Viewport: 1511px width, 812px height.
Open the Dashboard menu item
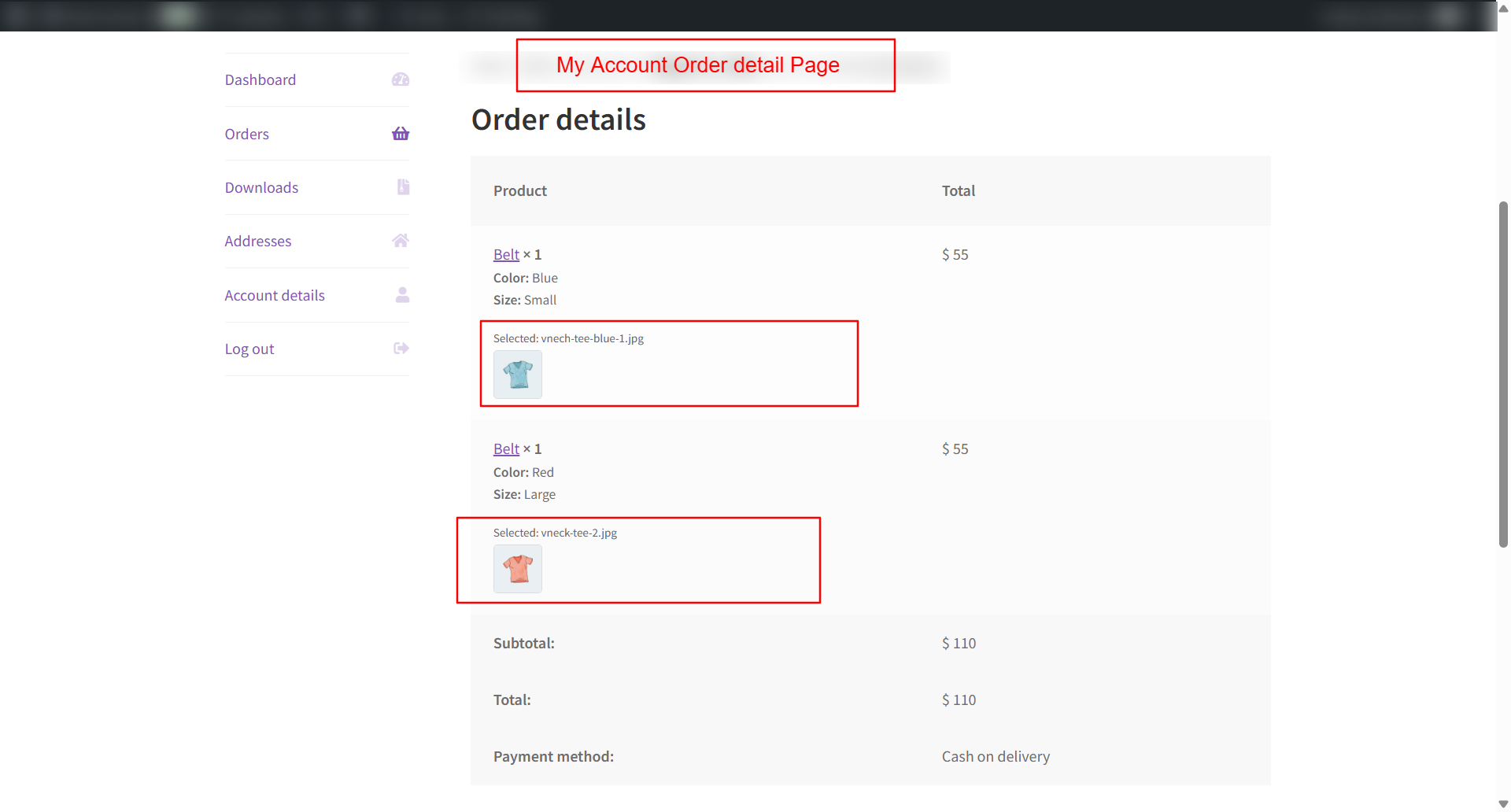pos(260,80)
